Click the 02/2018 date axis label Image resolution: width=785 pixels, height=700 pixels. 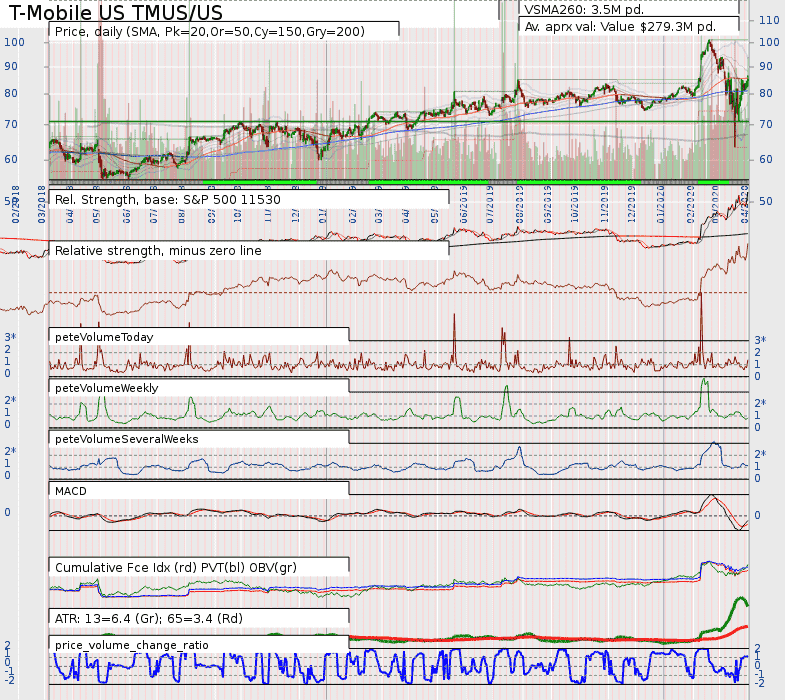point(16,204)
